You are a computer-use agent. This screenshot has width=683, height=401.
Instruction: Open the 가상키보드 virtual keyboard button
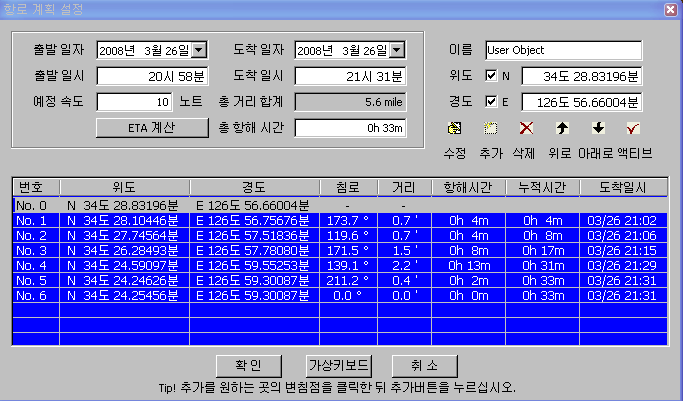339,366
